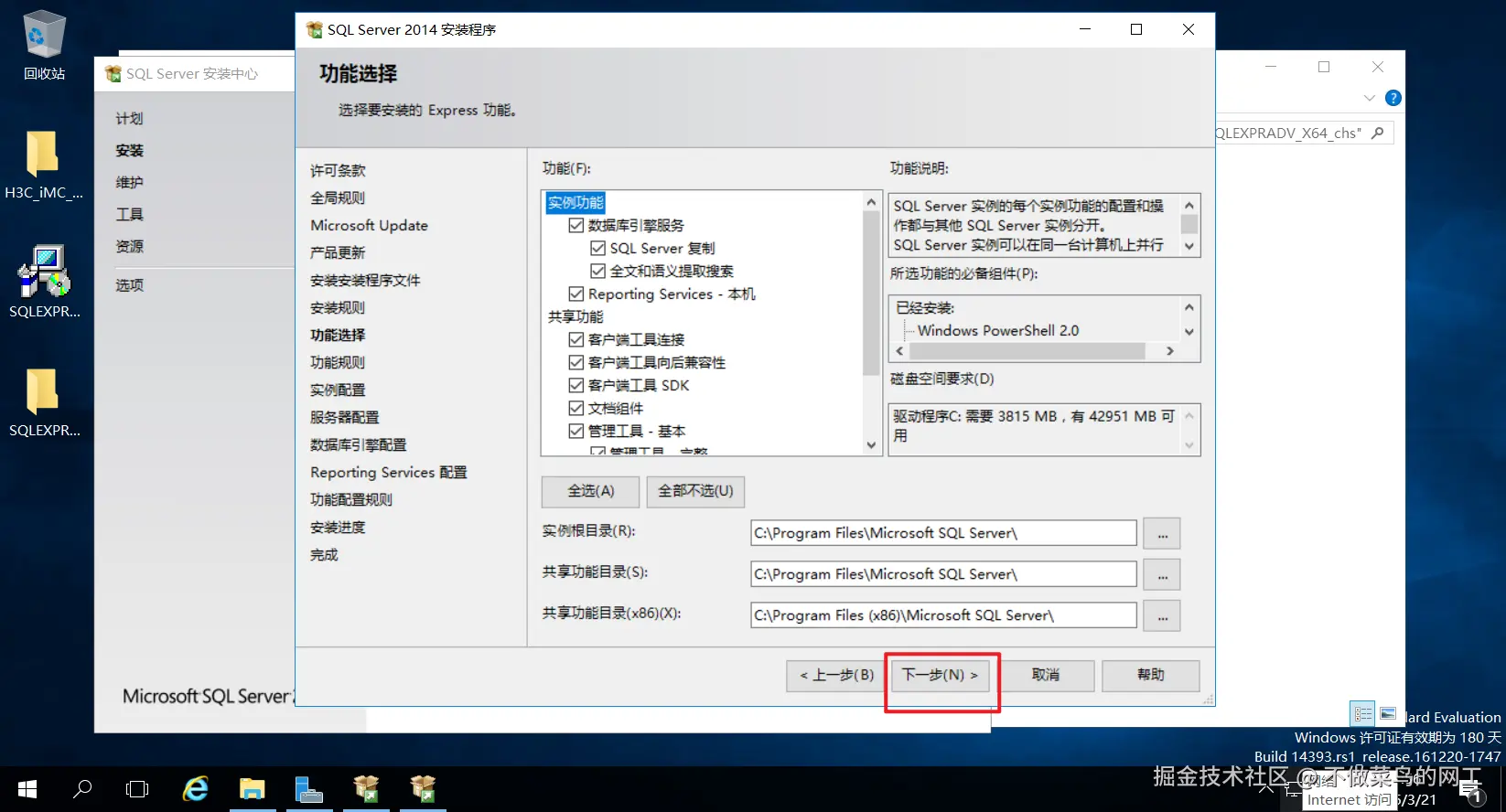Open Task View from the taskbar
1506x812 pixels.
[x=137, y=789]
